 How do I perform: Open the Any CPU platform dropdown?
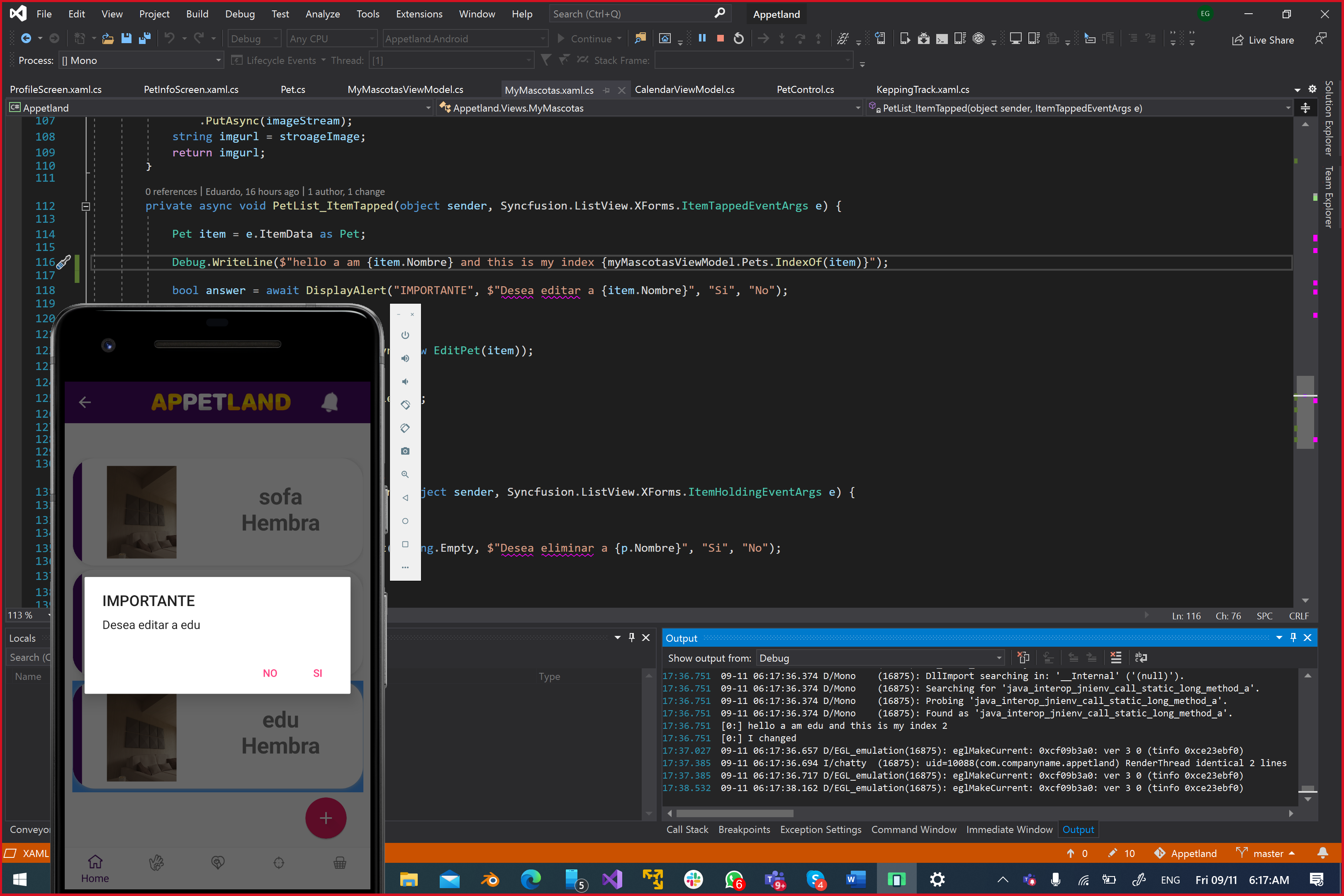point(331,38)
